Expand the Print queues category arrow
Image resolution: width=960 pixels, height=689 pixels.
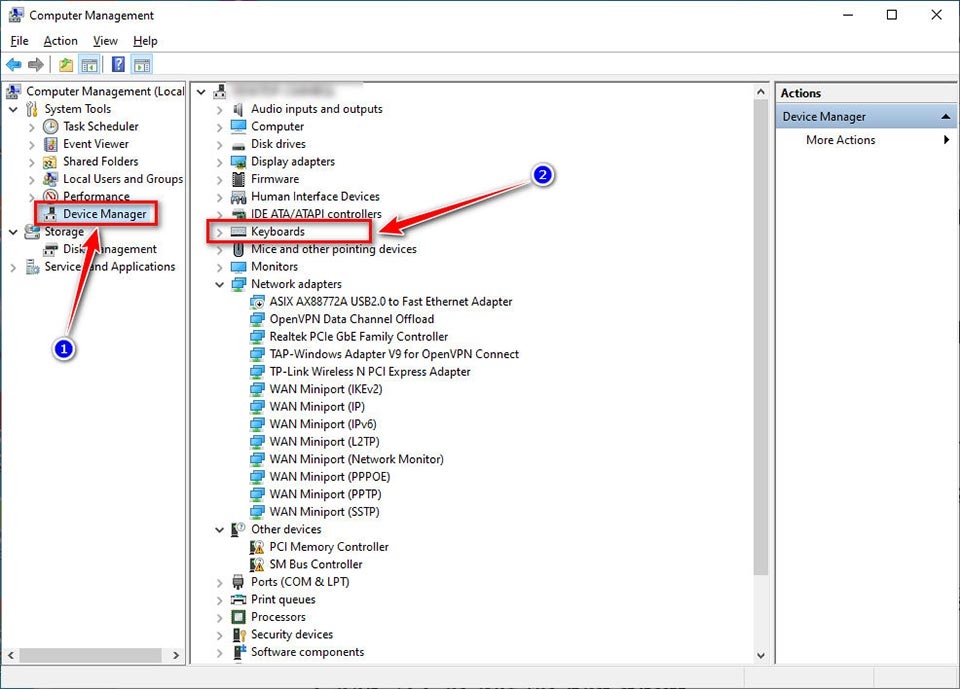click(219, 600)
